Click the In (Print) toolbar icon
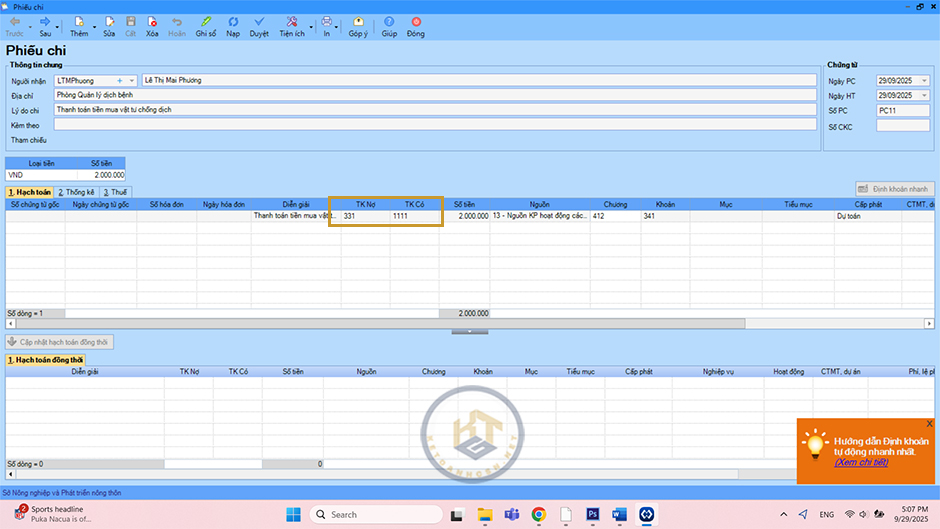Image resolution: width=940 pixels, height=529 pixels. [x=326, y=22]
